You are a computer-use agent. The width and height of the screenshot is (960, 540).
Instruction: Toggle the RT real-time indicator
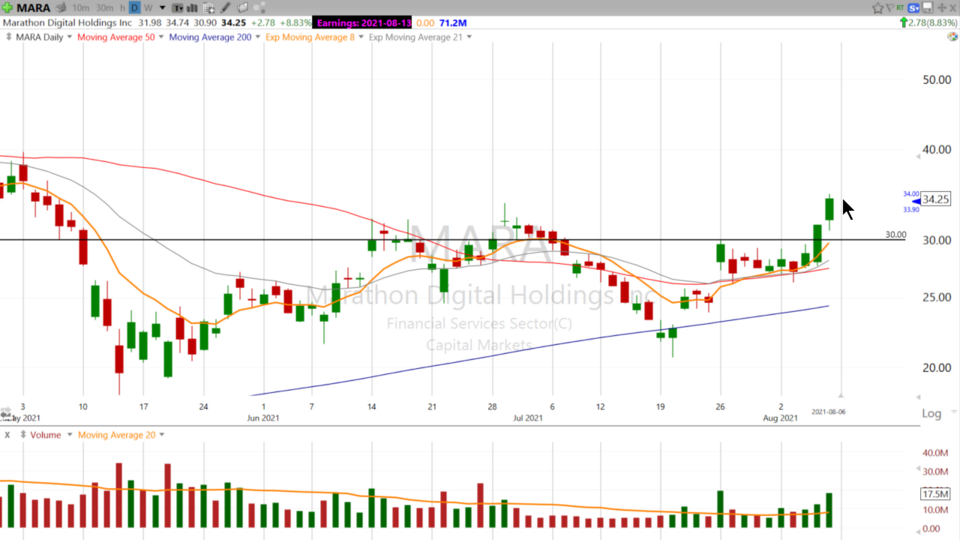tap(900, 8)
